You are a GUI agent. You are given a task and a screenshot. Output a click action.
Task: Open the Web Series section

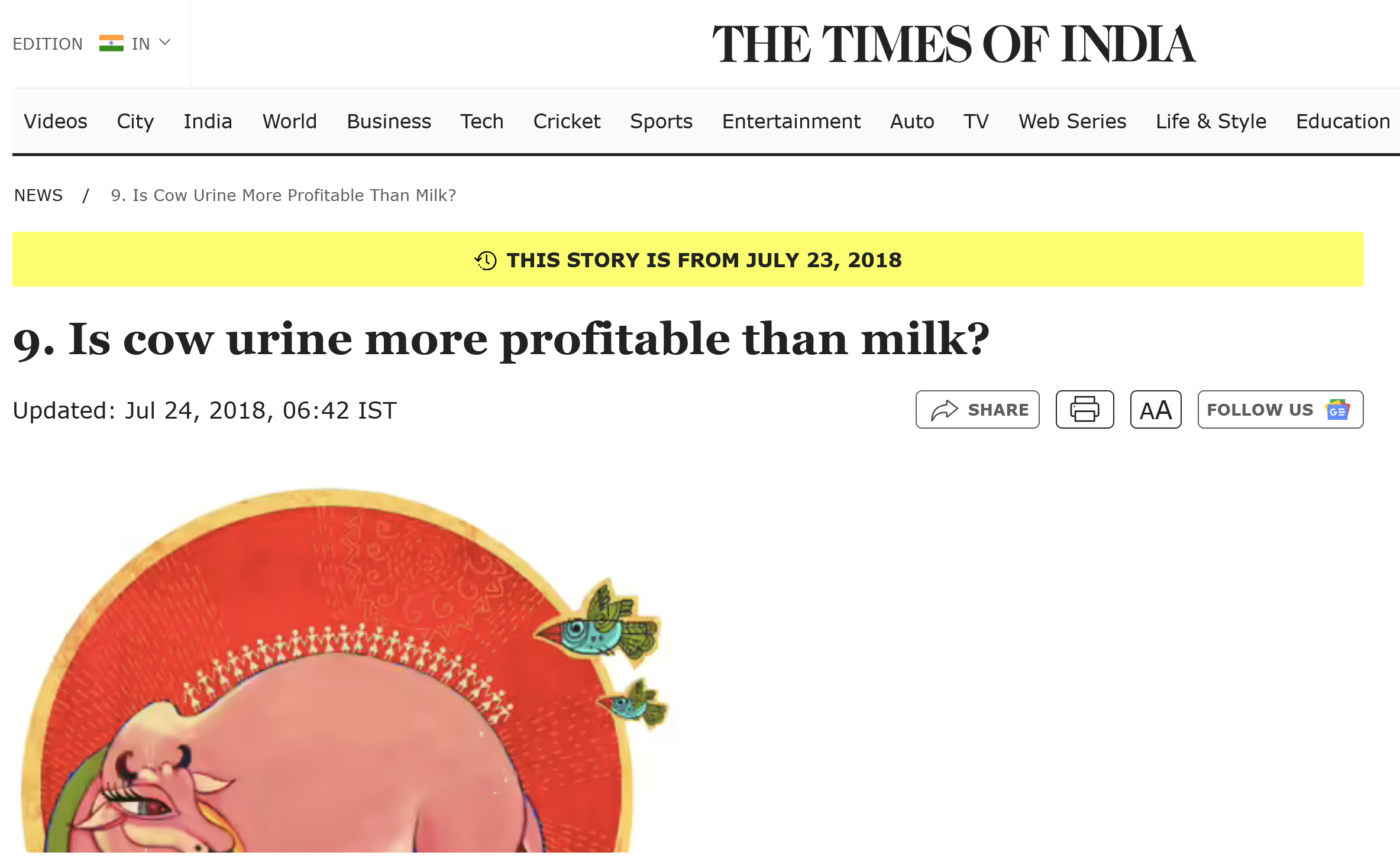click(x=1072, y=121)
